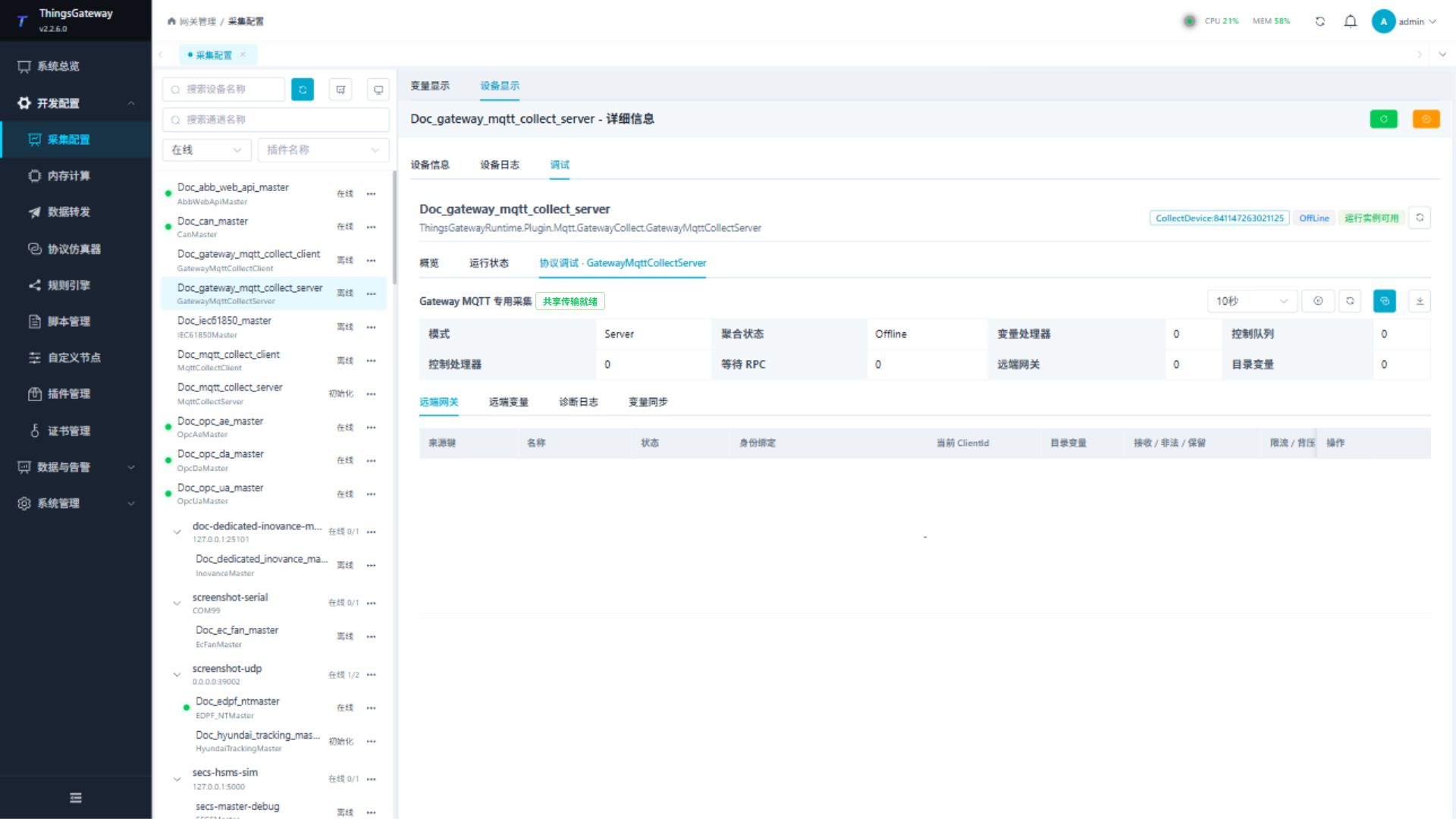Open more menu for Doc_can_master
Viewport: 1456px width, 819px height.
click(x=371, y=227)
